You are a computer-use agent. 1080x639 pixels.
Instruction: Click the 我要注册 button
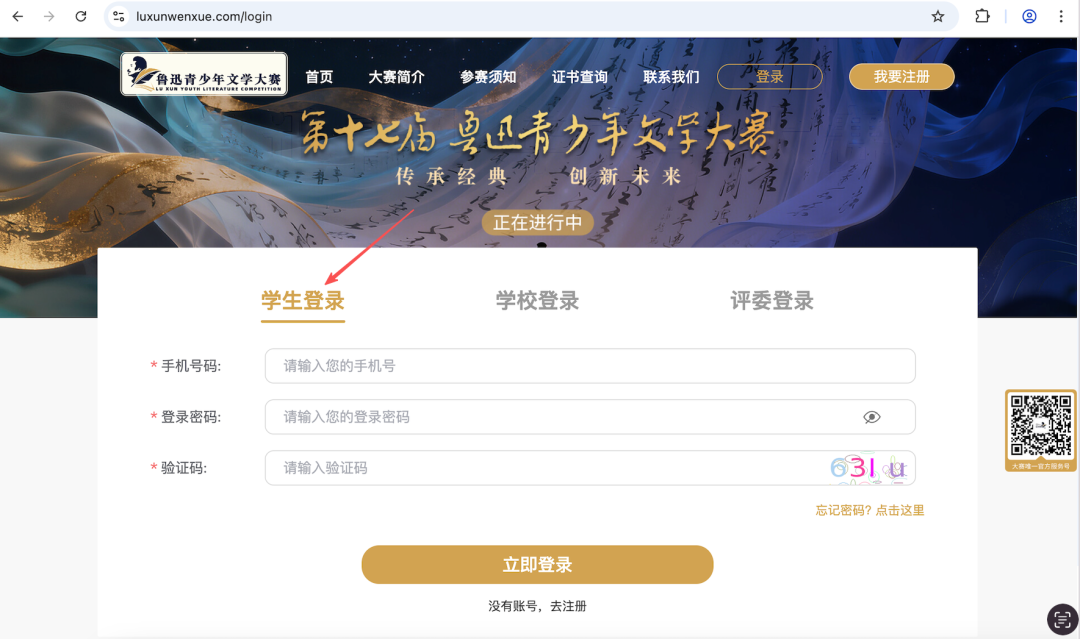tap(902, 76)
